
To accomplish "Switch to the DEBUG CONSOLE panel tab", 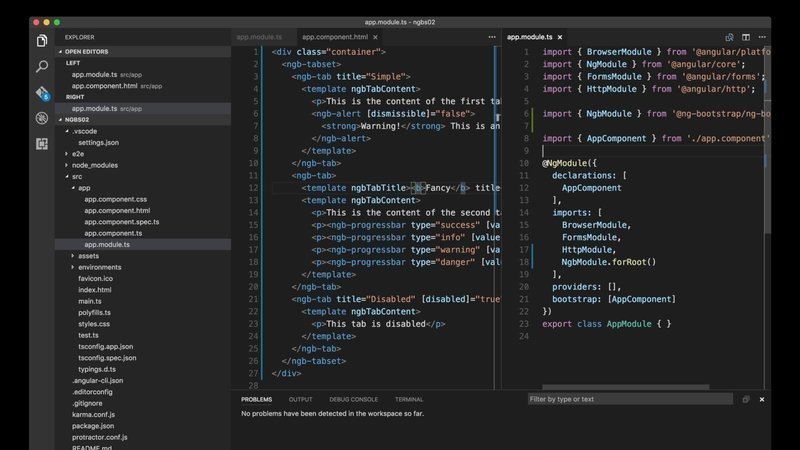I will point(353,399).
